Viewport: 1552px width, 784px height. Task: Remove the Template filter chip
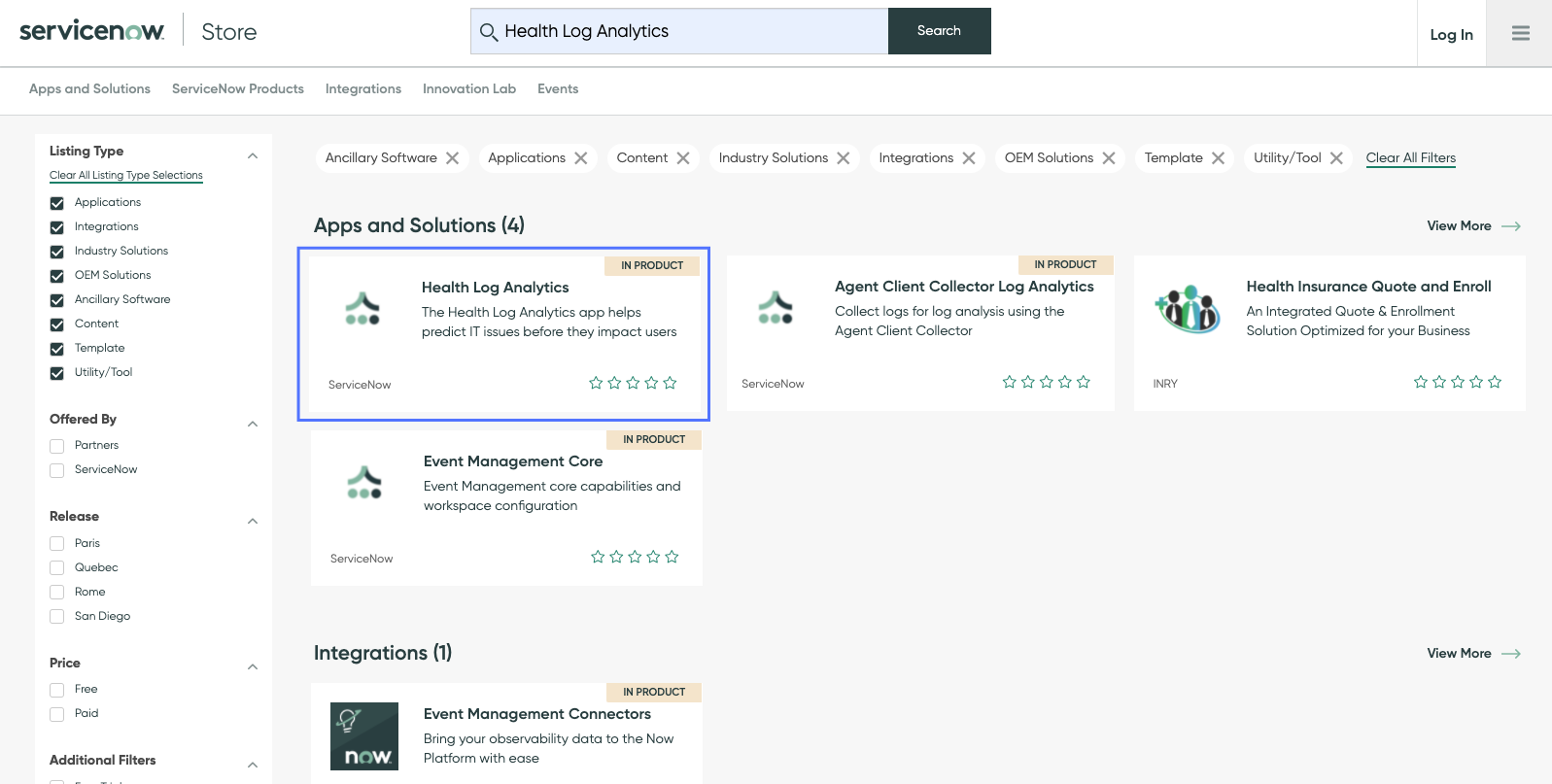[x=1218, y=158]
